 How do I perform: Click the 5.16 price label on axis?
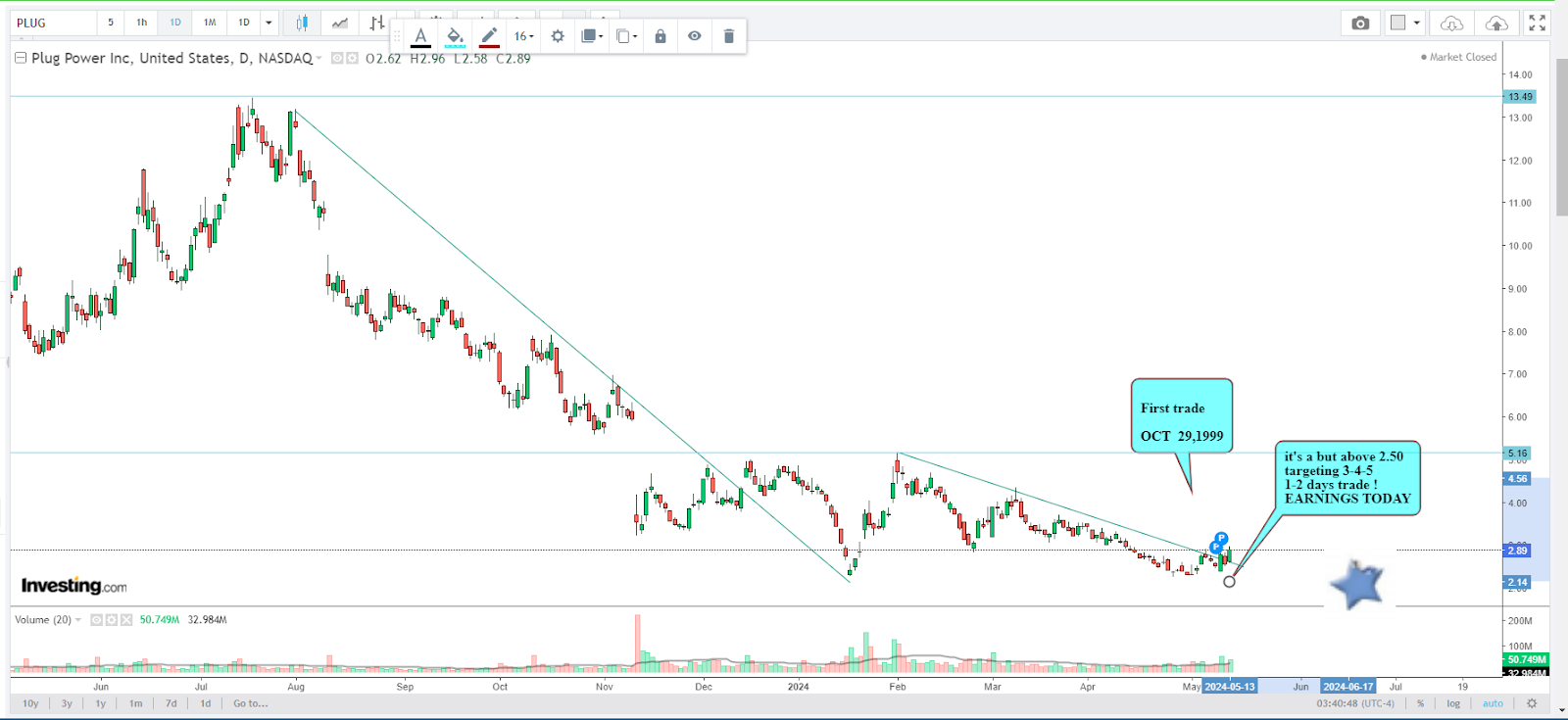click(x=1517, y=453)
